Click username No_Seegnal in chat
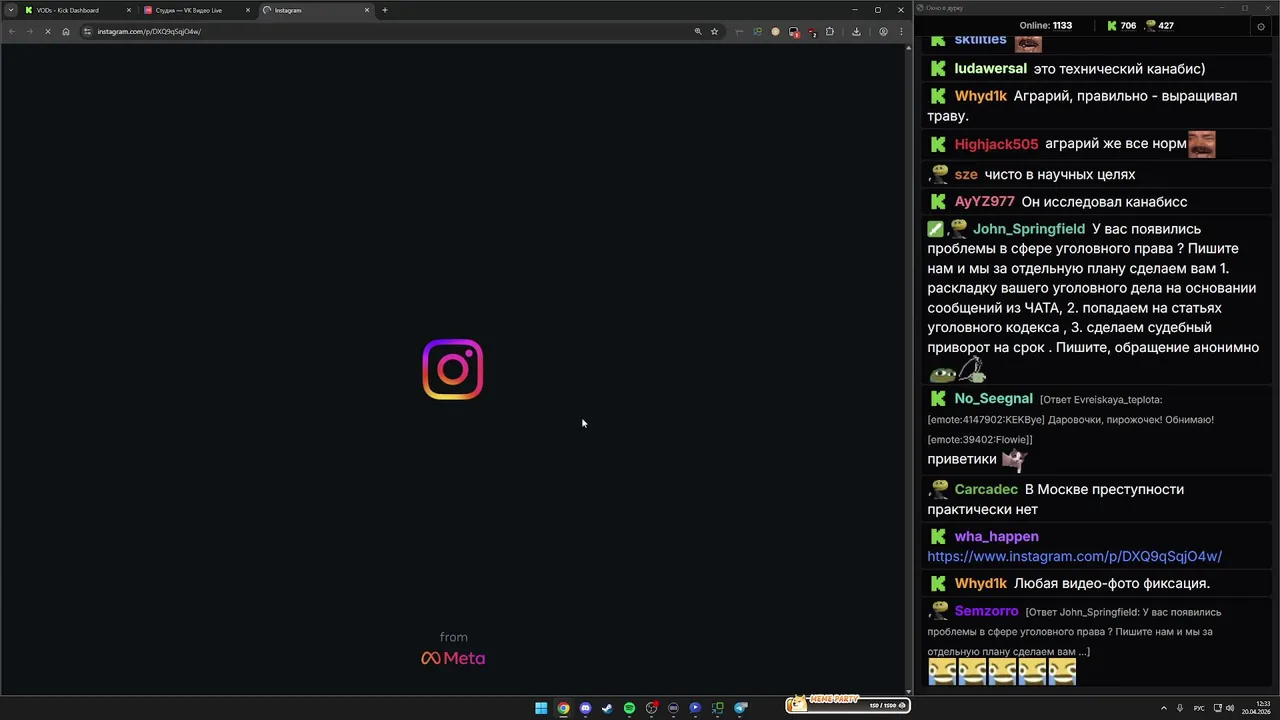This screenshot has height=720, width=1280. (x=993, y=398)
